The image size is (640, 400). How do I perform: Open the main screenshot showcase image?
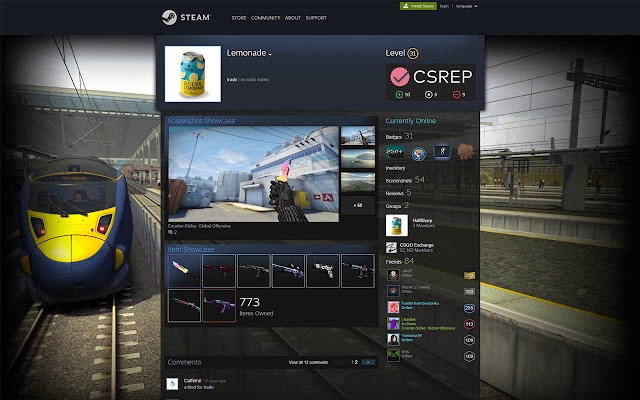pyautogui.click(x=253, y=174)
